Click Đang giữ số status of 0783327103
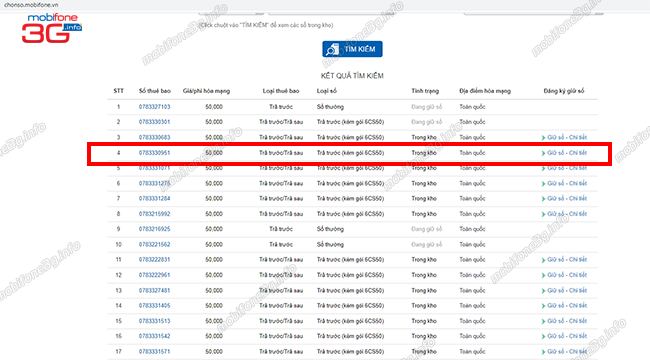The height and width of the screenshot is (360, 650). [x=427, y=107]
